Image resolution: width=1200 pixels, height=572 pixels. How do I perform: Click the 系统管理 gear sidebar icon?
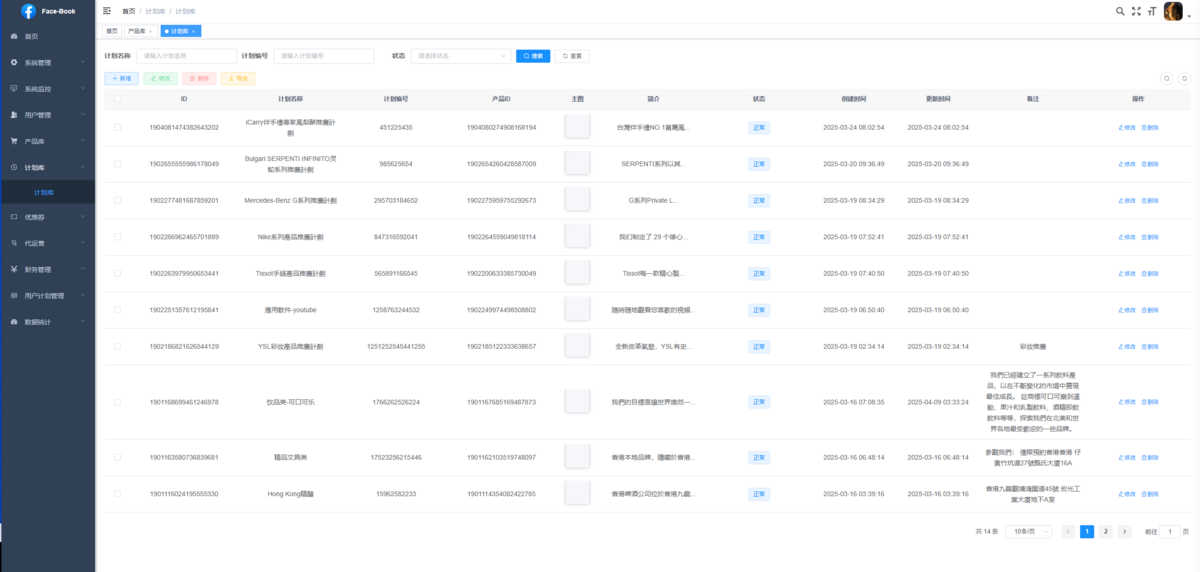tap(14, 62)
